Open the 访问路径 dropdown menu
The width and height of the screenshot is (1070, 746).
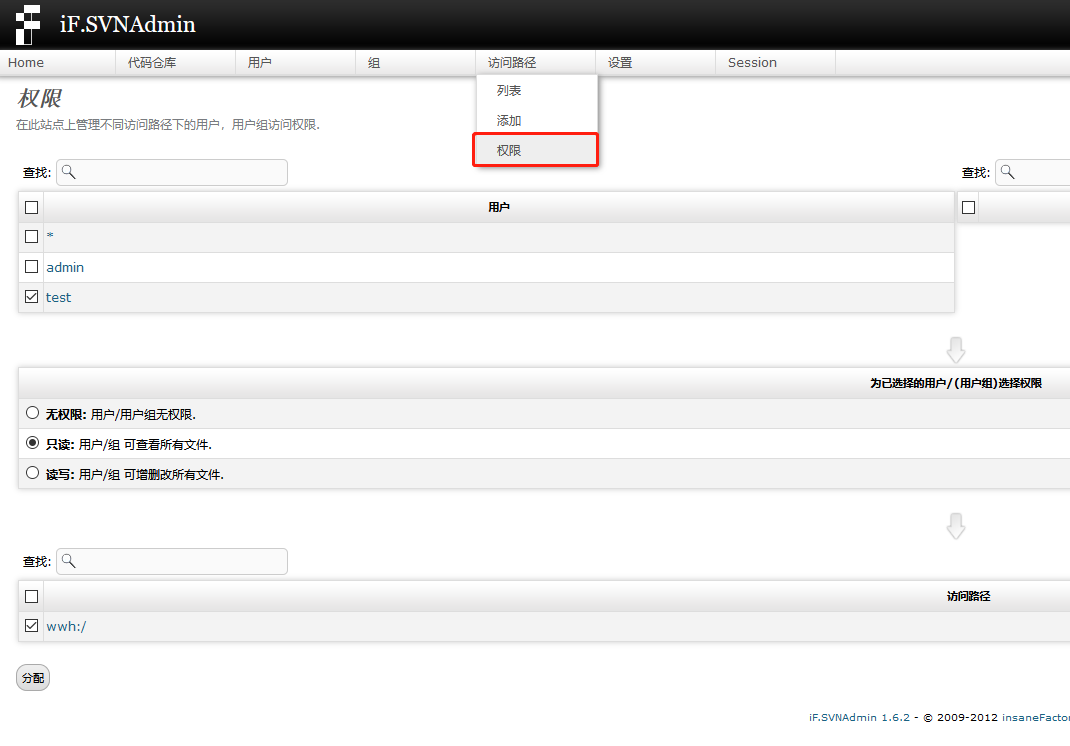click(512, 62)
